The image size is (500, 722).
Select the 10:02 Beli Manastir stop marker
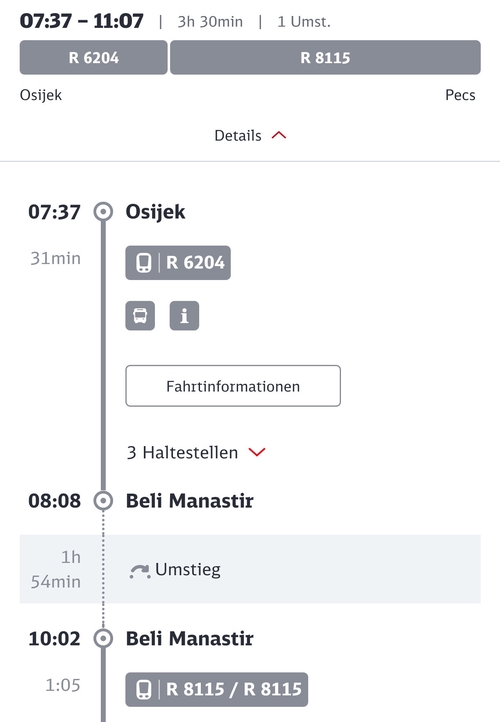(103, 639)
